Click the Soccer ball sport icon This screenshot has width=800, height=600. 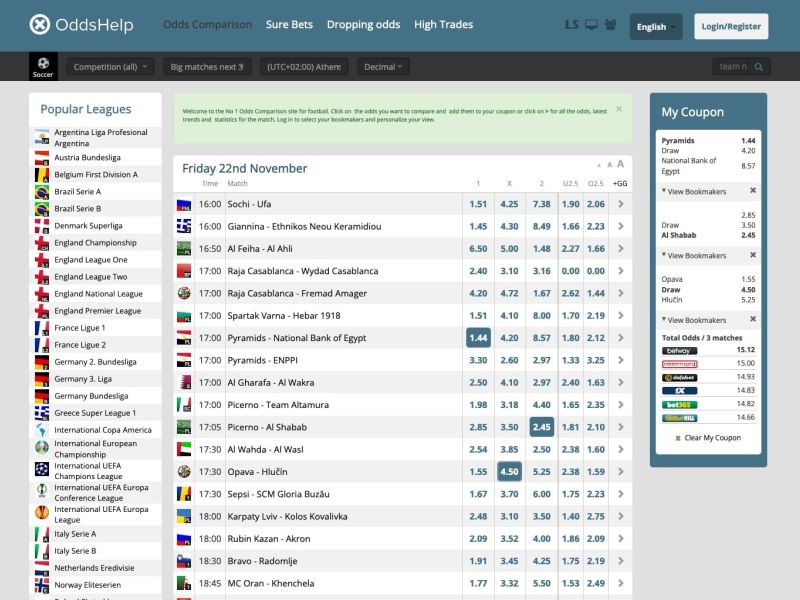(43, 66)
